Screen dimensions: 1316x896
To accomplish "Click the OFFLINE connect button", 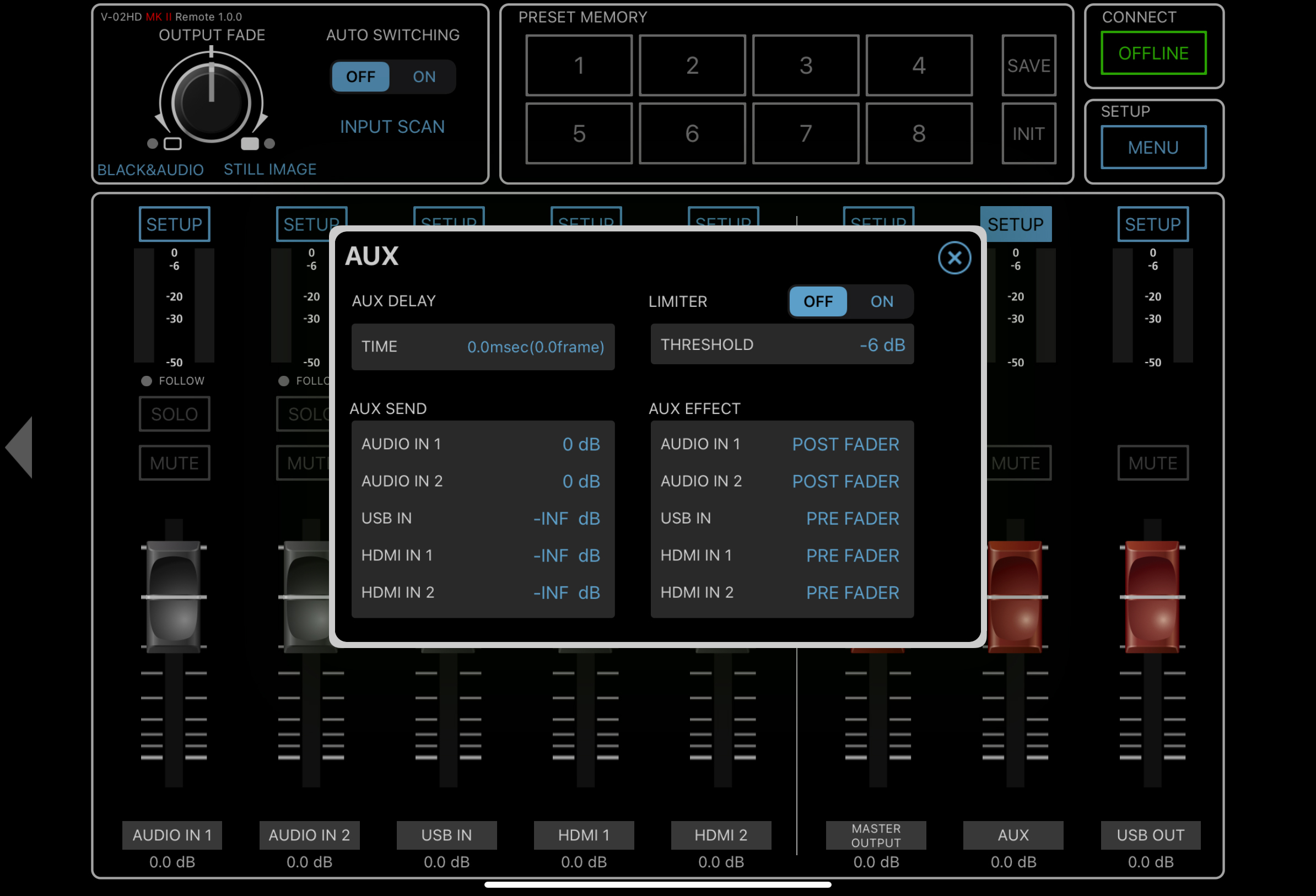I will 1153,53.
